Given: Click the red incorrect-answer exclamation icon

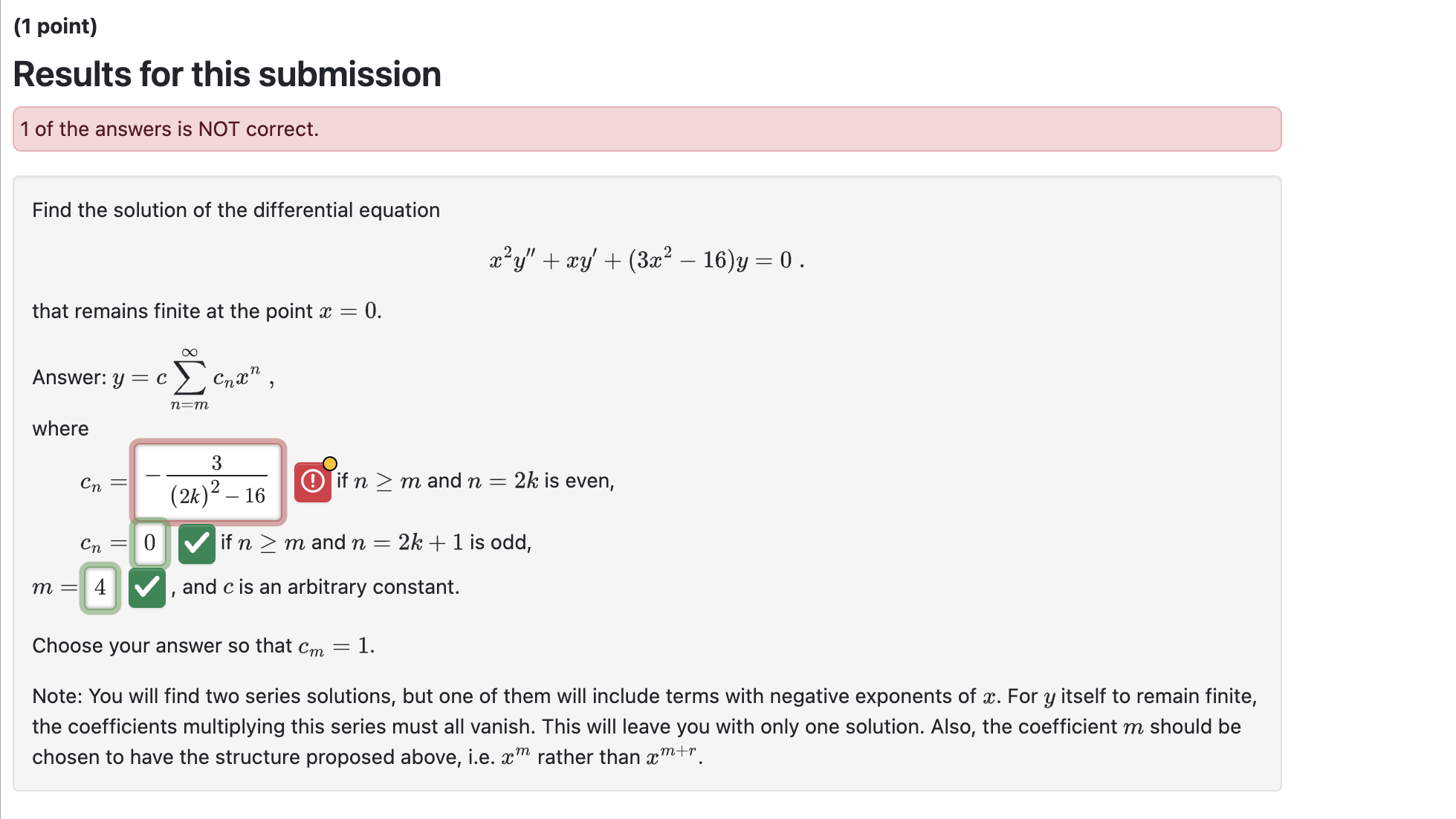Looking at the screenshot, I should 312,482.
